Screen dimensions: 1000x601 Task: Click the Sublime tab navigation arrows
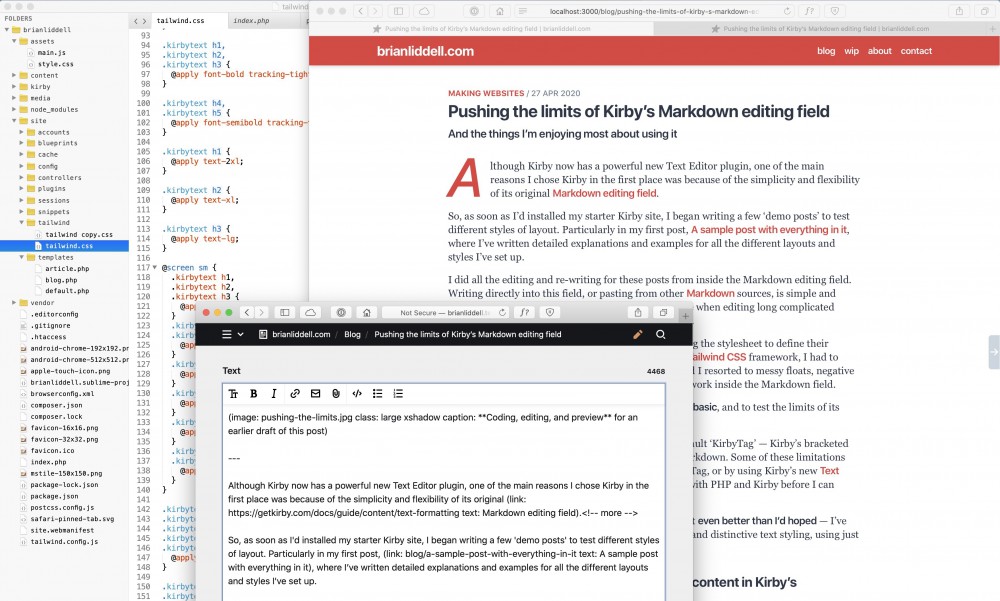coord(140,21)
